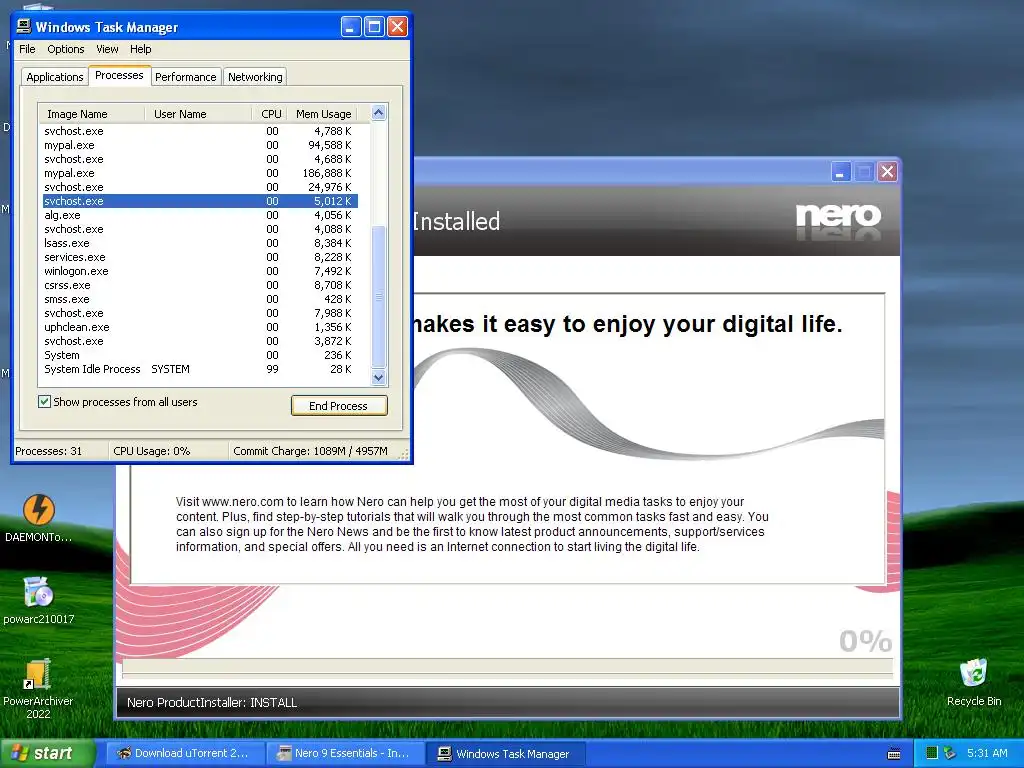The width and height of the screenshot is (1024, 768).
Task: Click the Task Manager title bar icon
Action: pyautogui.click(x=24, y=26)
